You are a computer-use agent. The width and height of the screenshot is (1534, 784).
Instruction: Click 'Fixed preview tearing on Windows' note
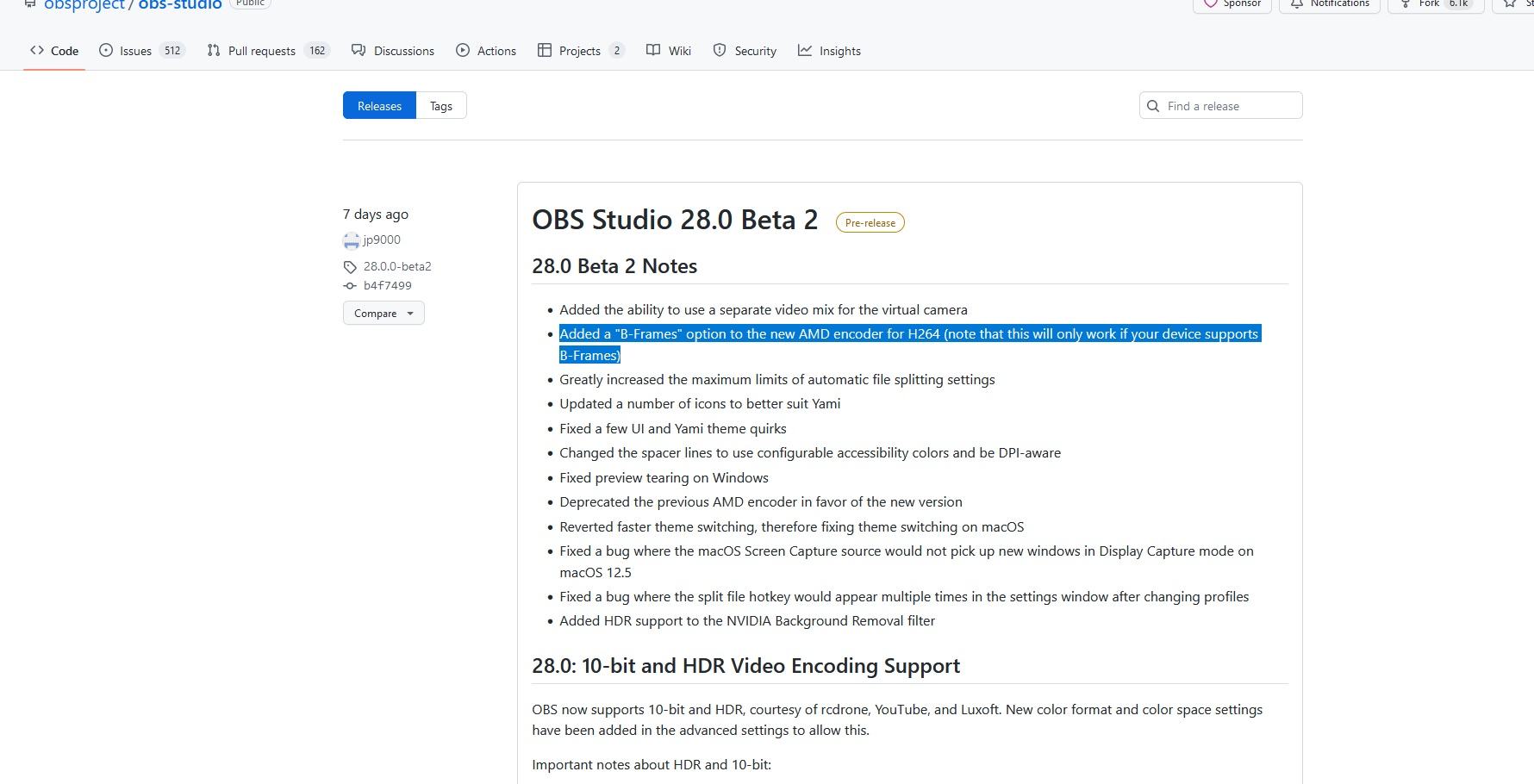click(x=664, y=477)
